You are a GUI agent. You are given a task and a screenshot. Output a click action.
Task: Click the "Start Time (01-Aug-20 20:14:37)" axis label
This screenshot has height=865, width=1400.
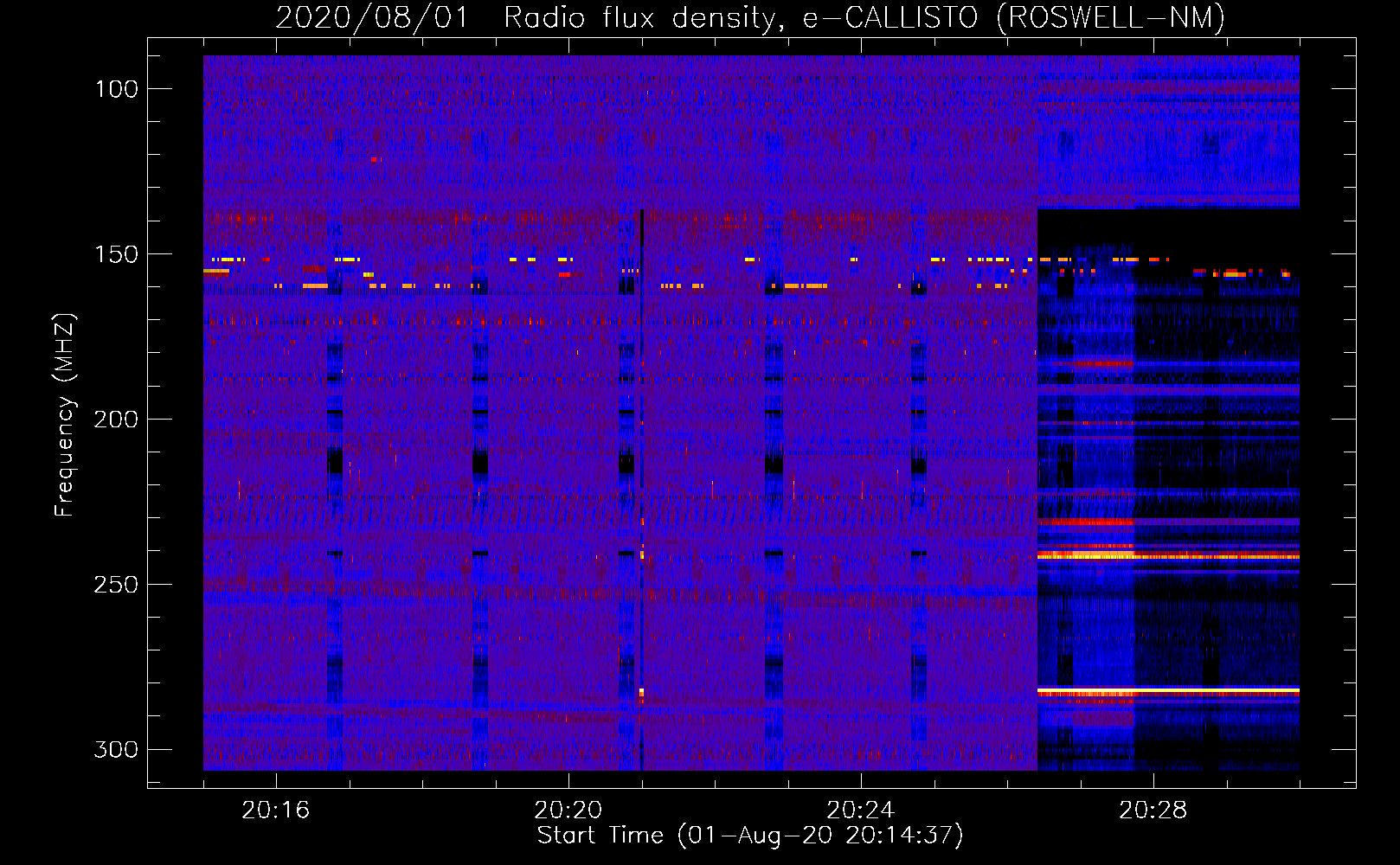pos(750,836)
